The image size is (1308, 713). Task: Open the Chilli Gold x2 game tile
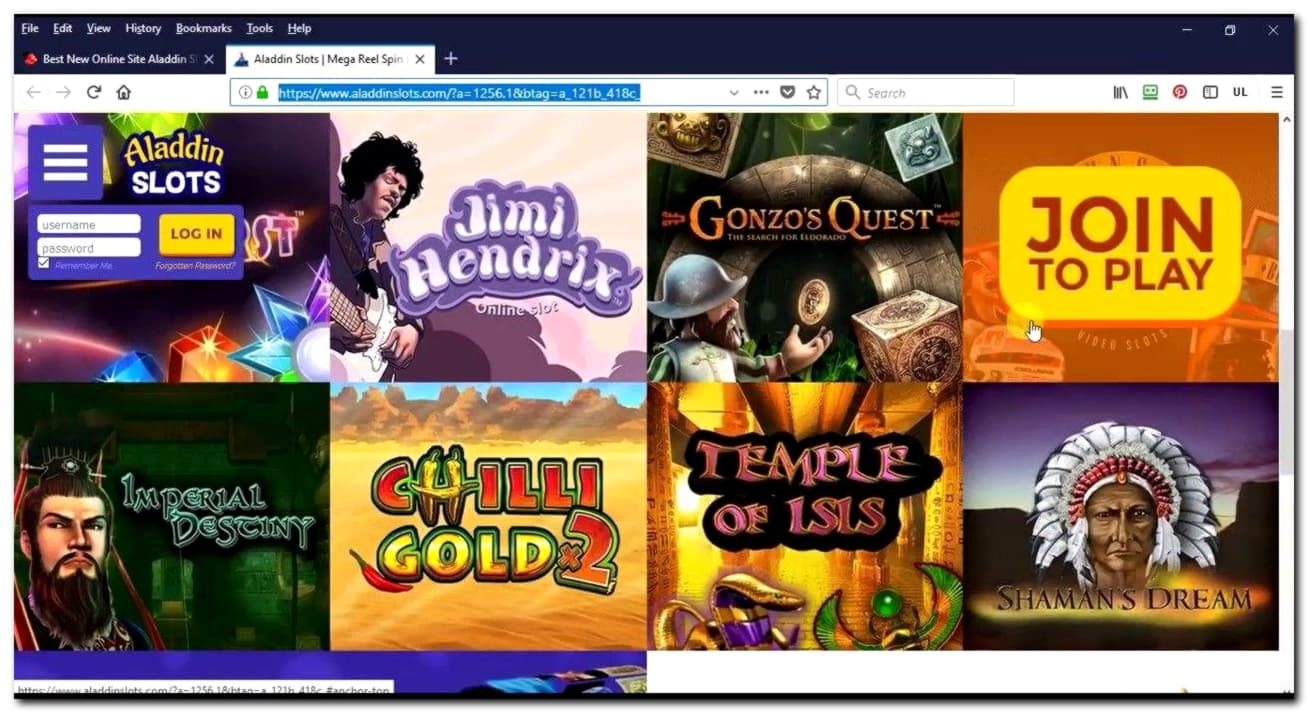coord(488,516)
